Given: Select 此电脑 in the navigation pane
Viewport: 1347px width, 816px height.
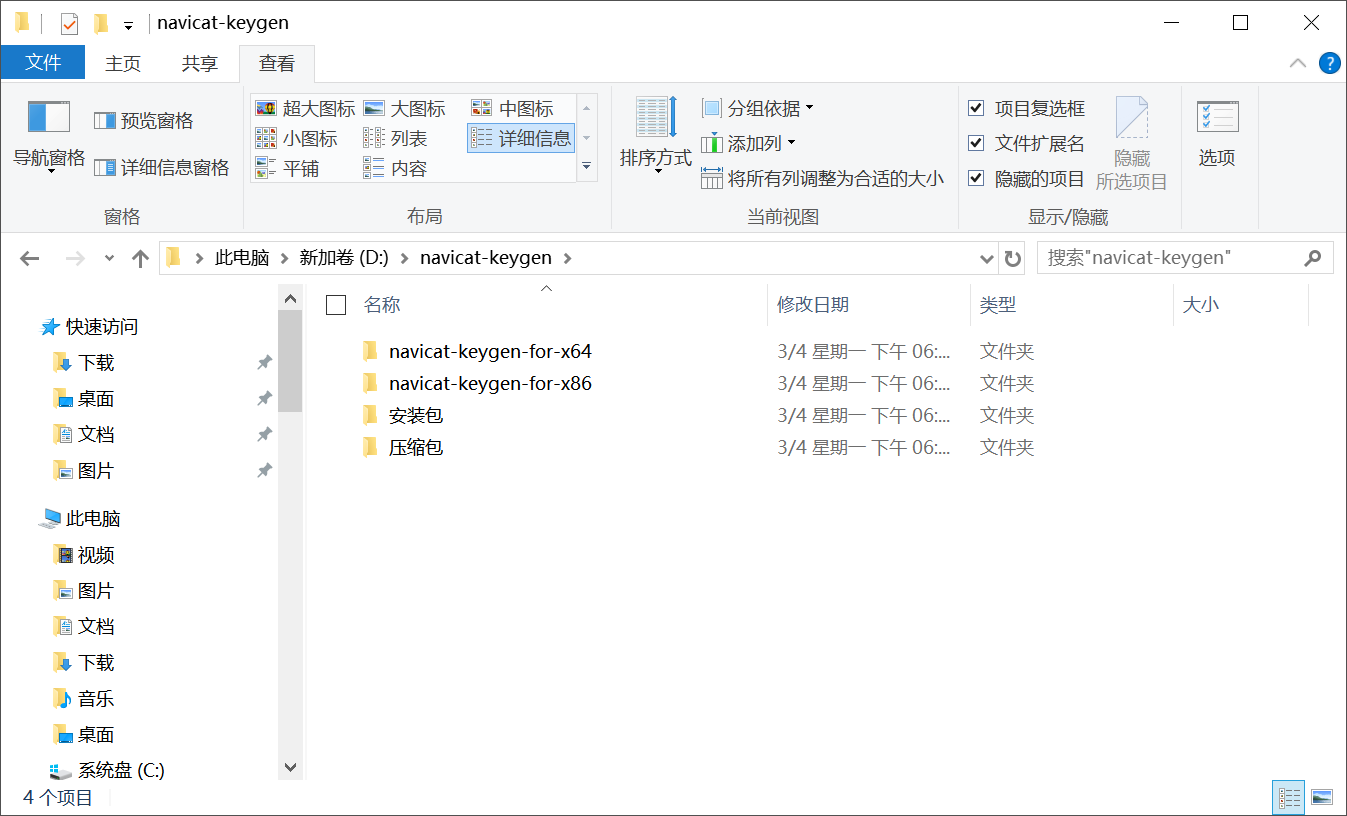Looking at the screenshot, I should (93, 519).
